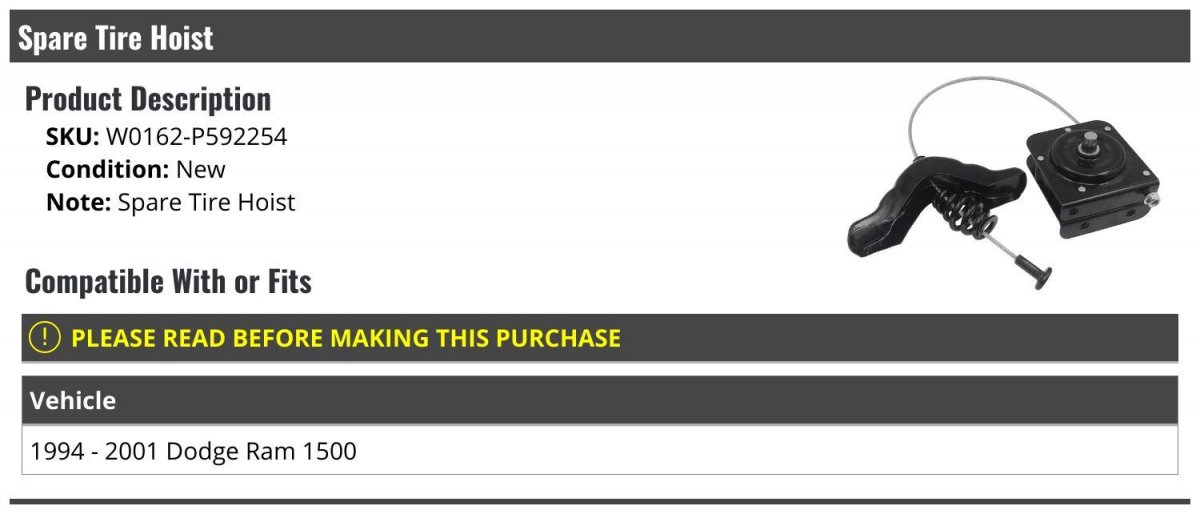Screen dimensions: 1200x514
Task: Click the Product Description heading
Action: pos(148,99)
